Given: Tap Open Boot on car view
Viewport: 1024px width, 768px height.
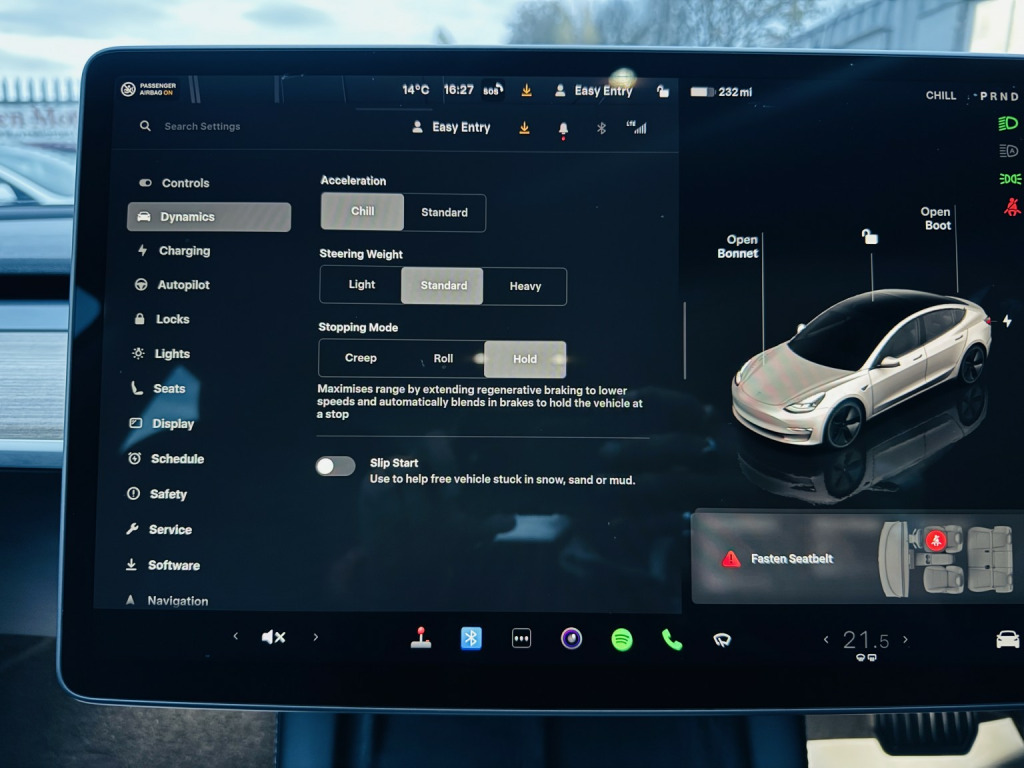Looking at the screenshot, I should [936, 218].
